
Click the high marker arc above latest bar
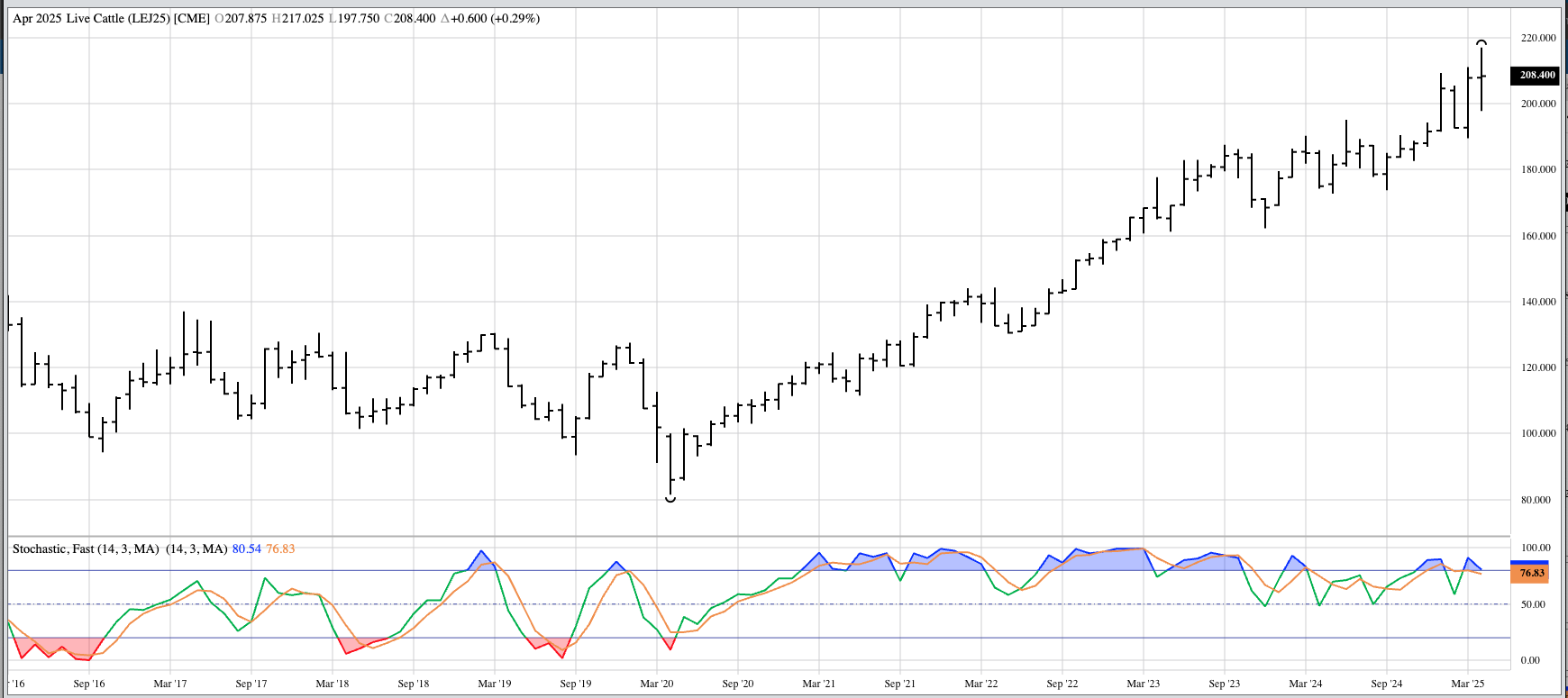click(x=1481, y=42)
